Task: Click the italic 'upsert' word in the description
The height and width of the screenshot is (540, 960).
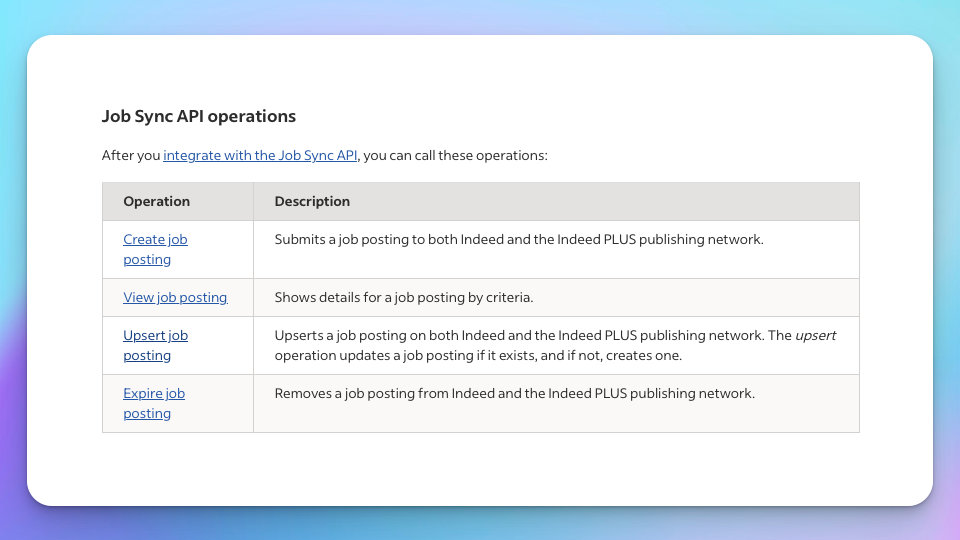Action: 816,336
